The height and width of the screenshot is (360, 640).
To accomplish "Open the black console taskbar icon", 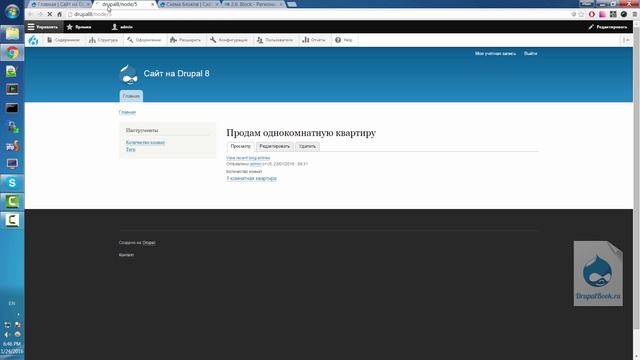I will (x=12, y=108).
